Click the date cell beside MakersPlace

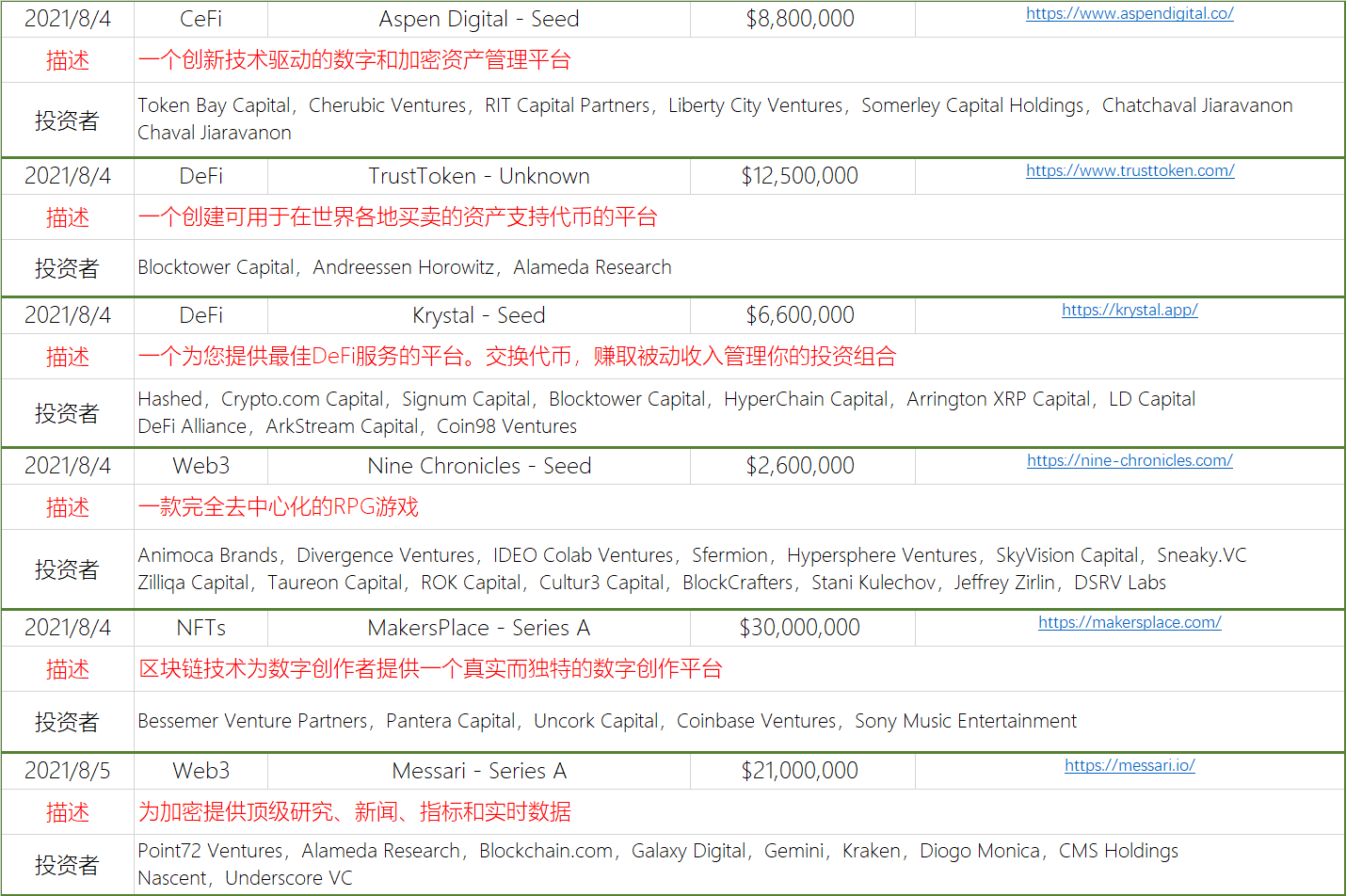68,628
